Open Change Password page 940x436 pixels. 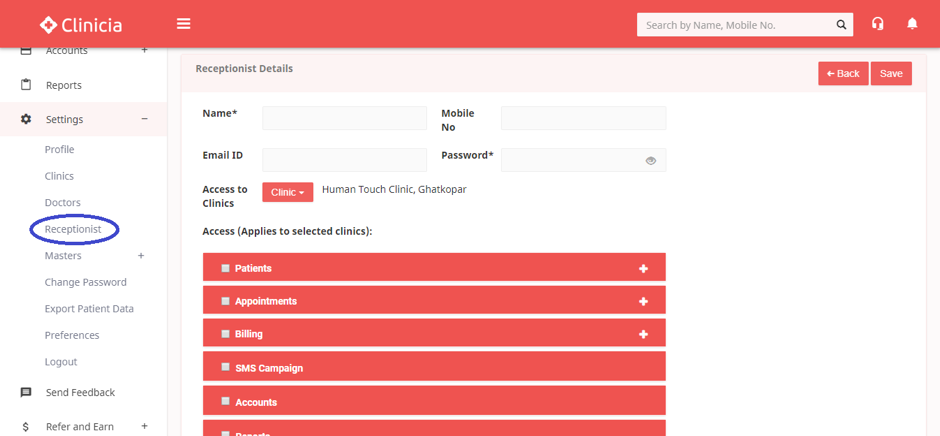pos(86,282)
